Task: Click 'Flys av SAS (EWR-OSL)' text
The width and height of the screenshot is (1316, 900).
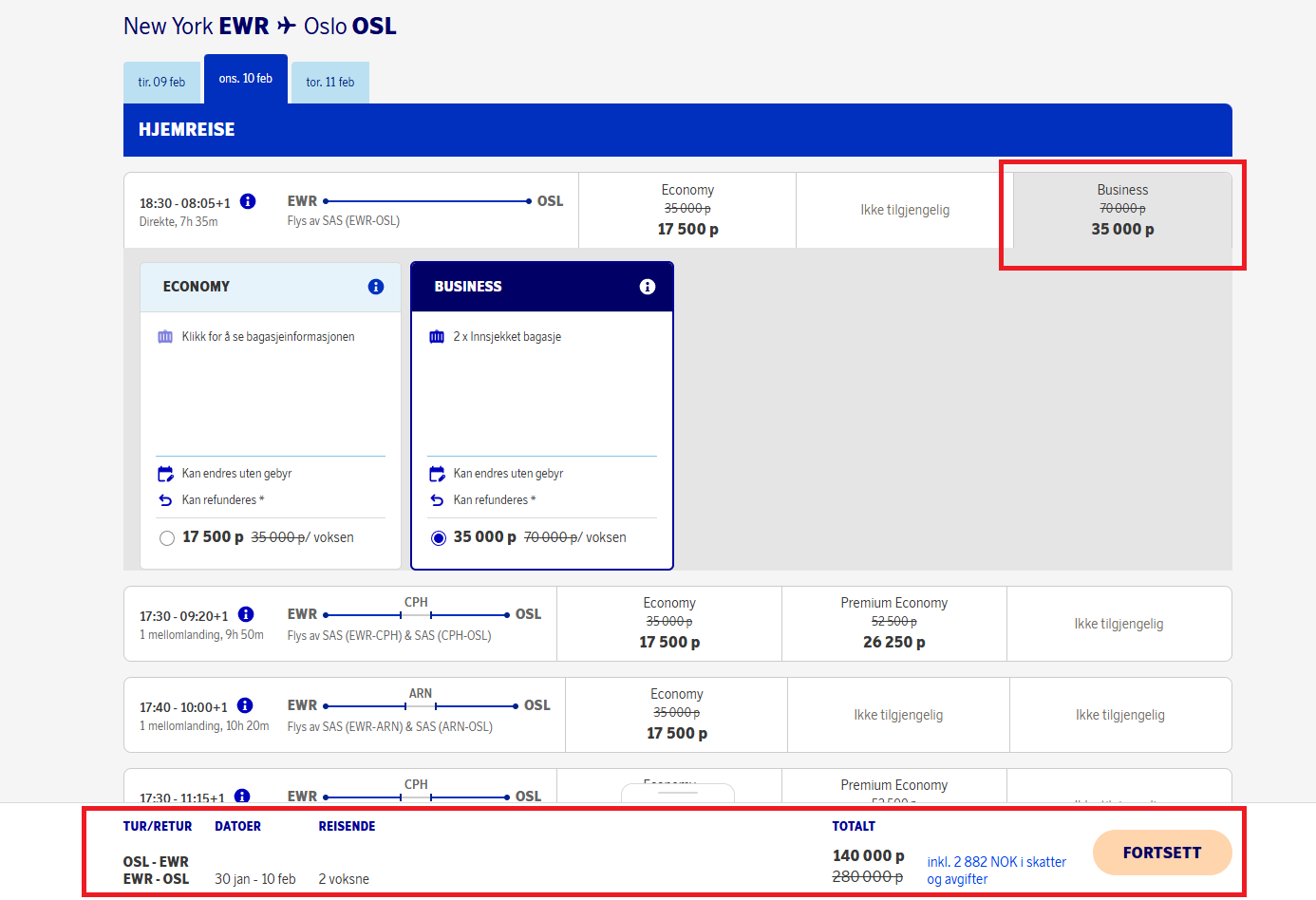Action: [x=344, y=221]
